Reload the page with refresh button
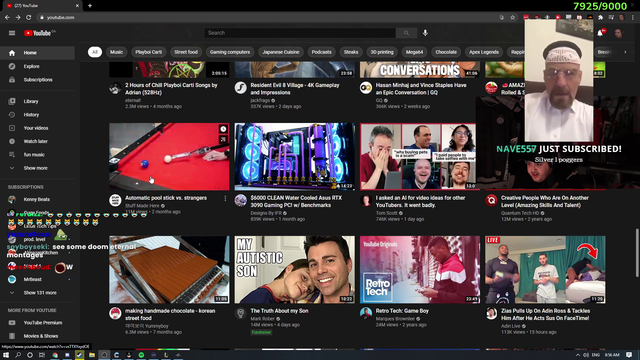This screenshot has width=640, height=360. 29,18
